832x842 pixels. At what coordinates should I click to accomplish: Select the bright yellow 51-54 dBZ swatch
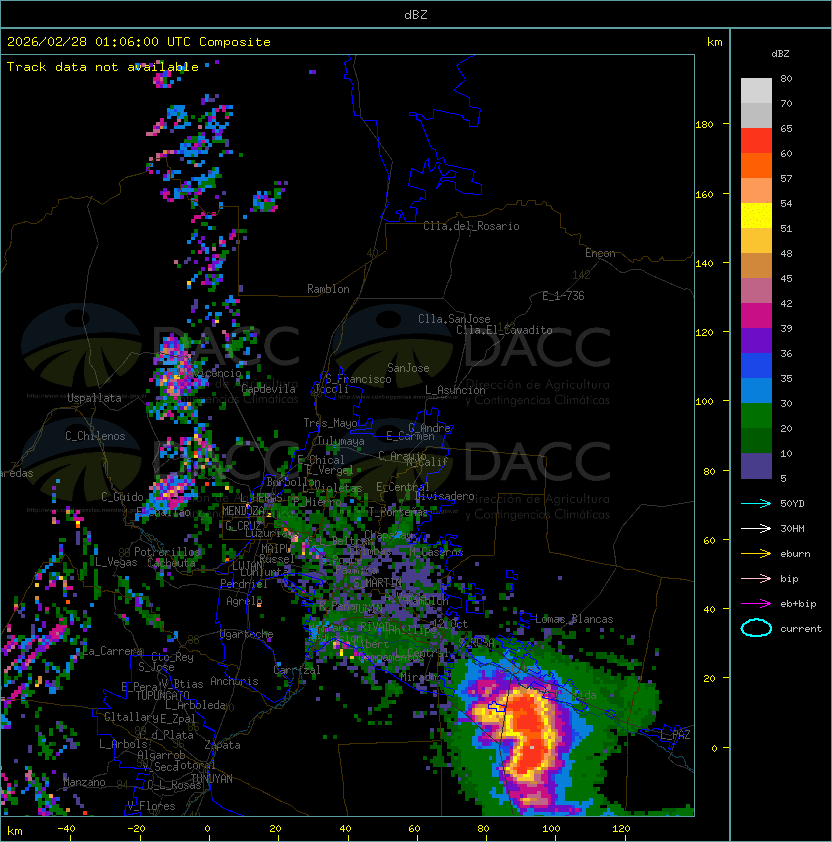[x=756, y=215]
